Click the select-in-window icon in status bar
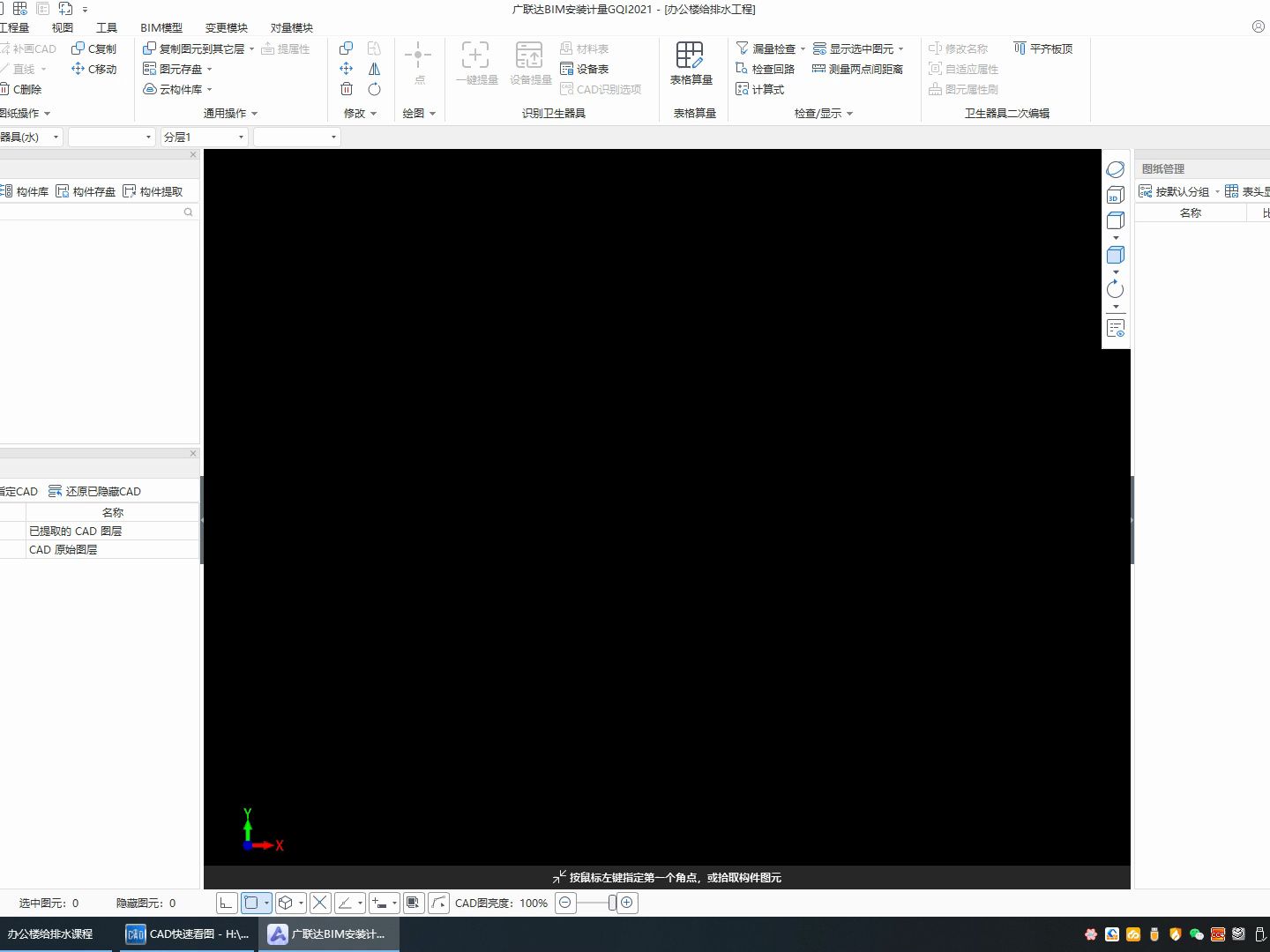Image resolution: width=1270 pixels, height=952 pixels. click(x=414, y=903)
